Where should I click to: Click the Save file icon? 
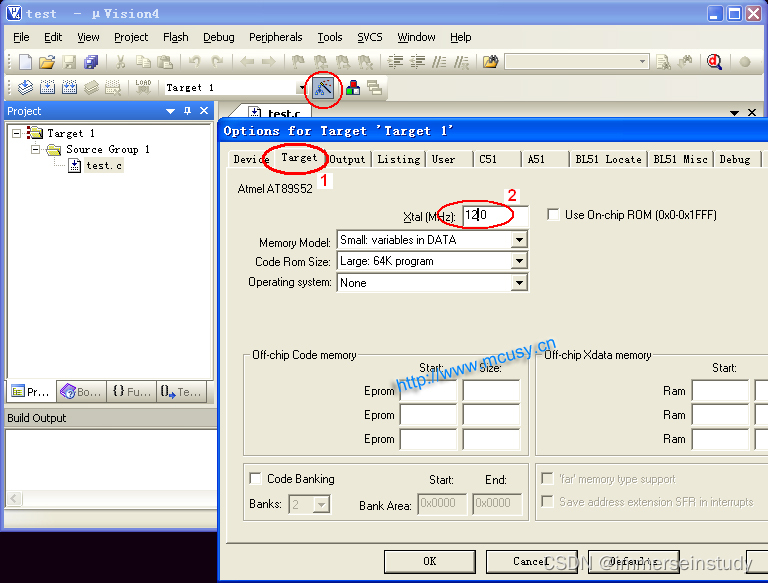69,62
